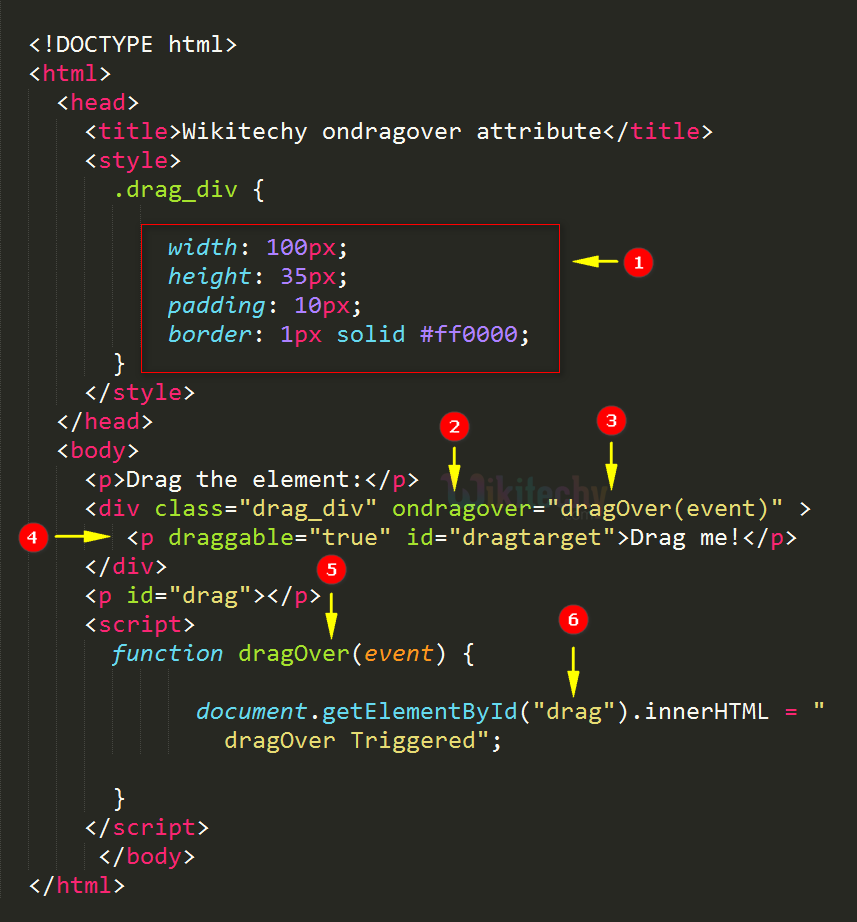This screenshot has height=922, width=857.
Task: Click the "true" draggable value
Action: pyautogui.click(x=349, y=537)
